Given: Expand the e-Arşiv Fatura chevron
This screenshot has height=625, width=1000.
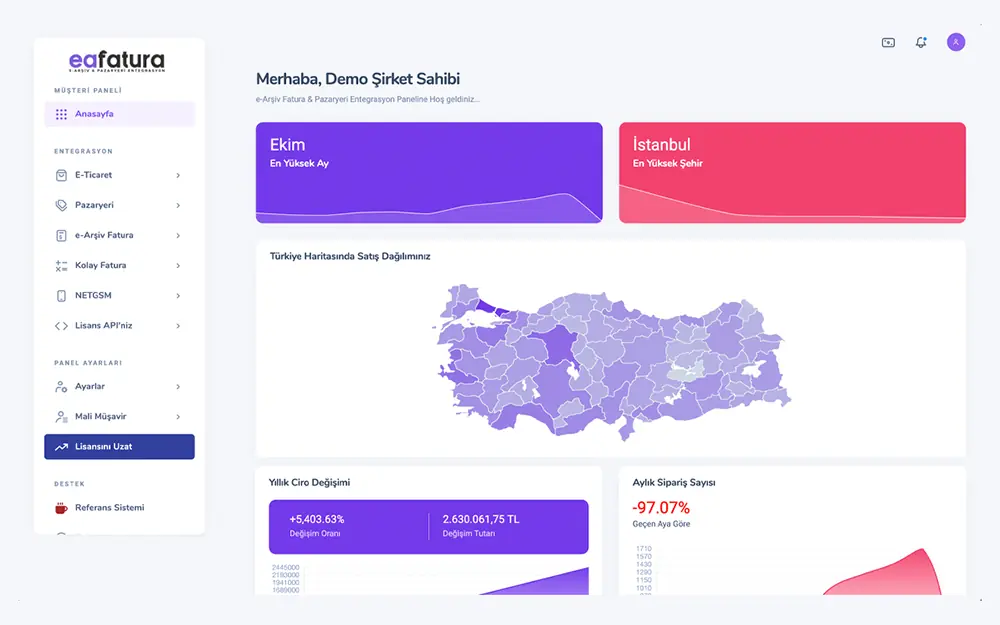Looking at the screenshot, I should point(178,236).
